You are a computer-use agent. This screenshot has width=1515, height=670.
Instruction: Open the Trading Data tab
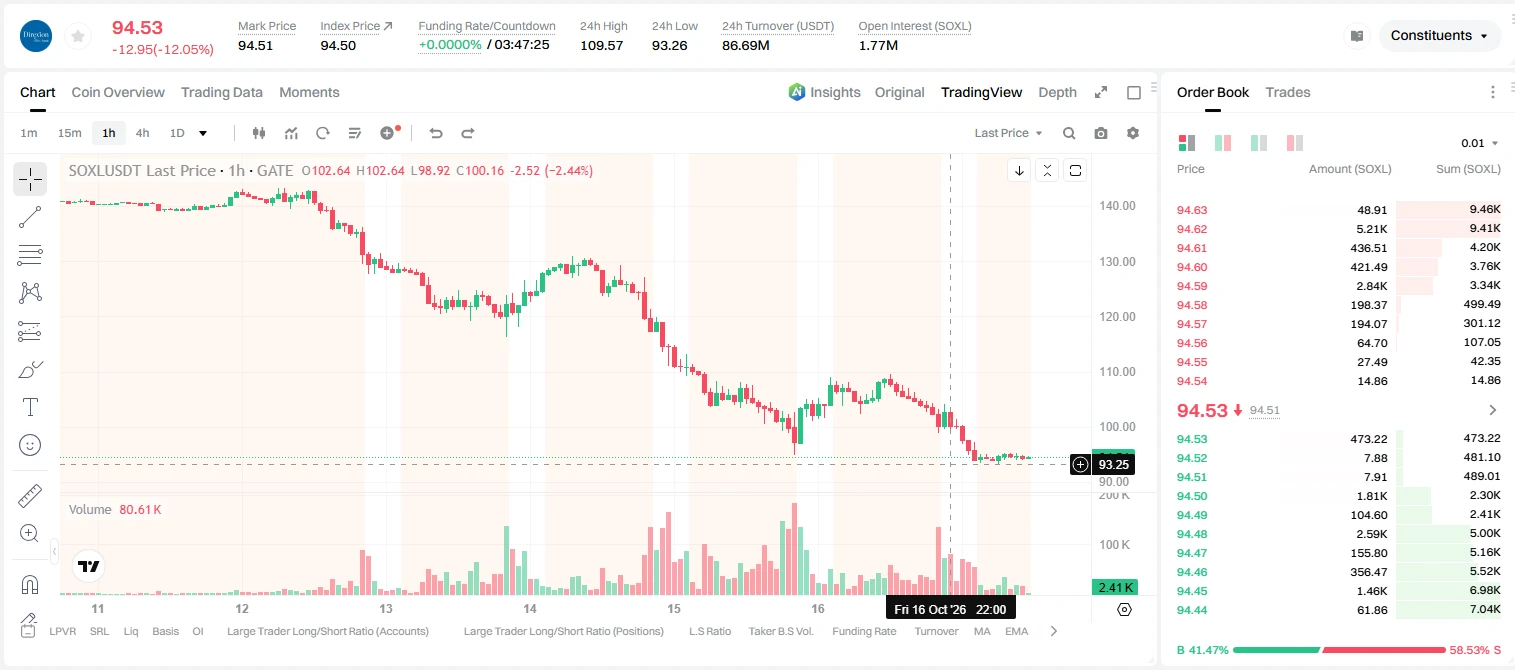[222, 92]
